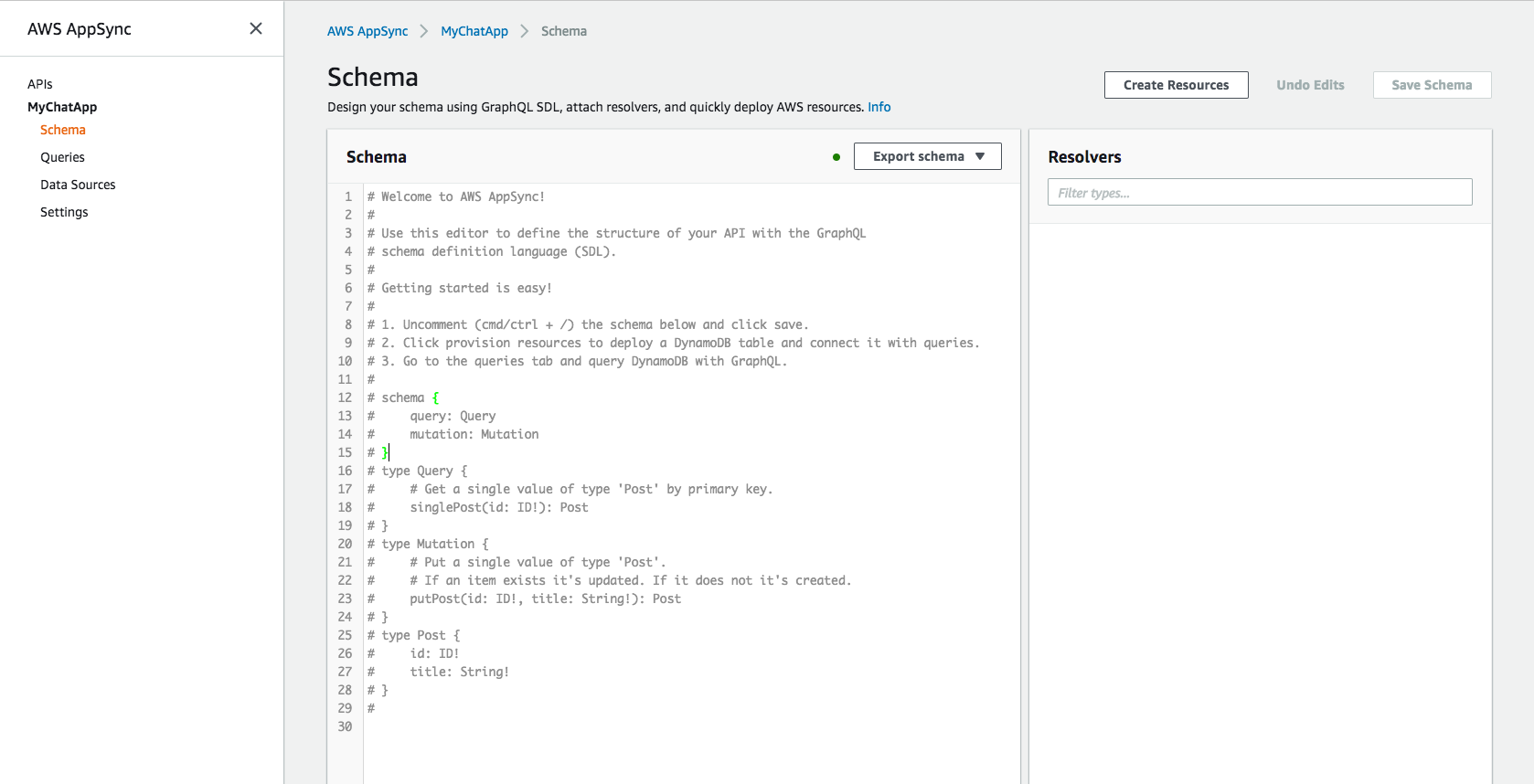
Task: Click the green schema status indicator dot
Action: pyautogui.click(x=836, y=157)
